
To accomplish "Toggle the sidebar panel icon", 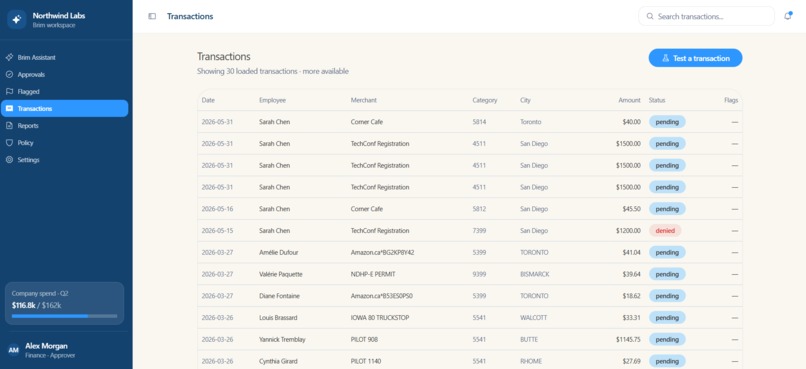I will [152, 16].
